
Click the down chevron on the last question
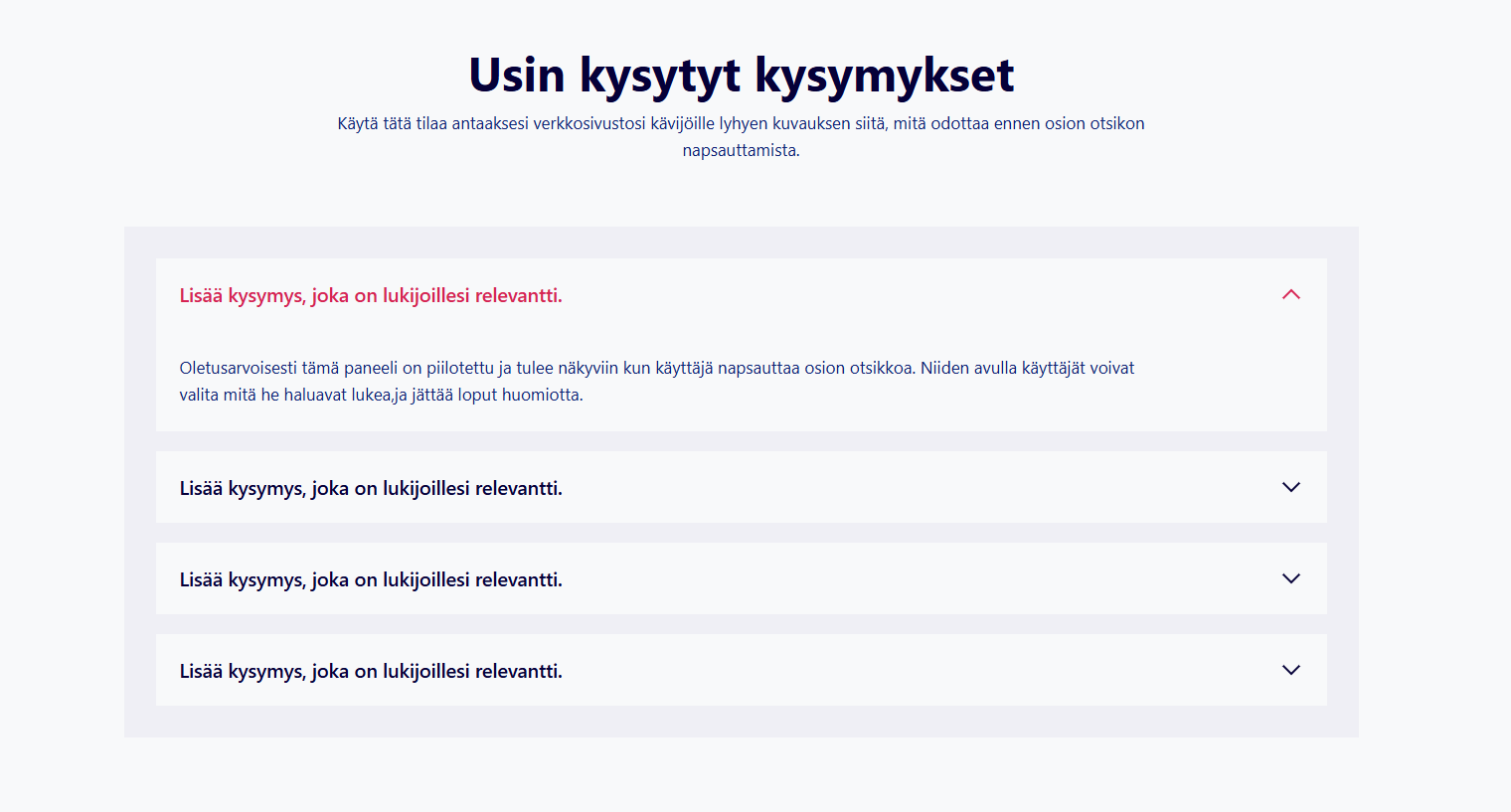tap(1291, 670)
